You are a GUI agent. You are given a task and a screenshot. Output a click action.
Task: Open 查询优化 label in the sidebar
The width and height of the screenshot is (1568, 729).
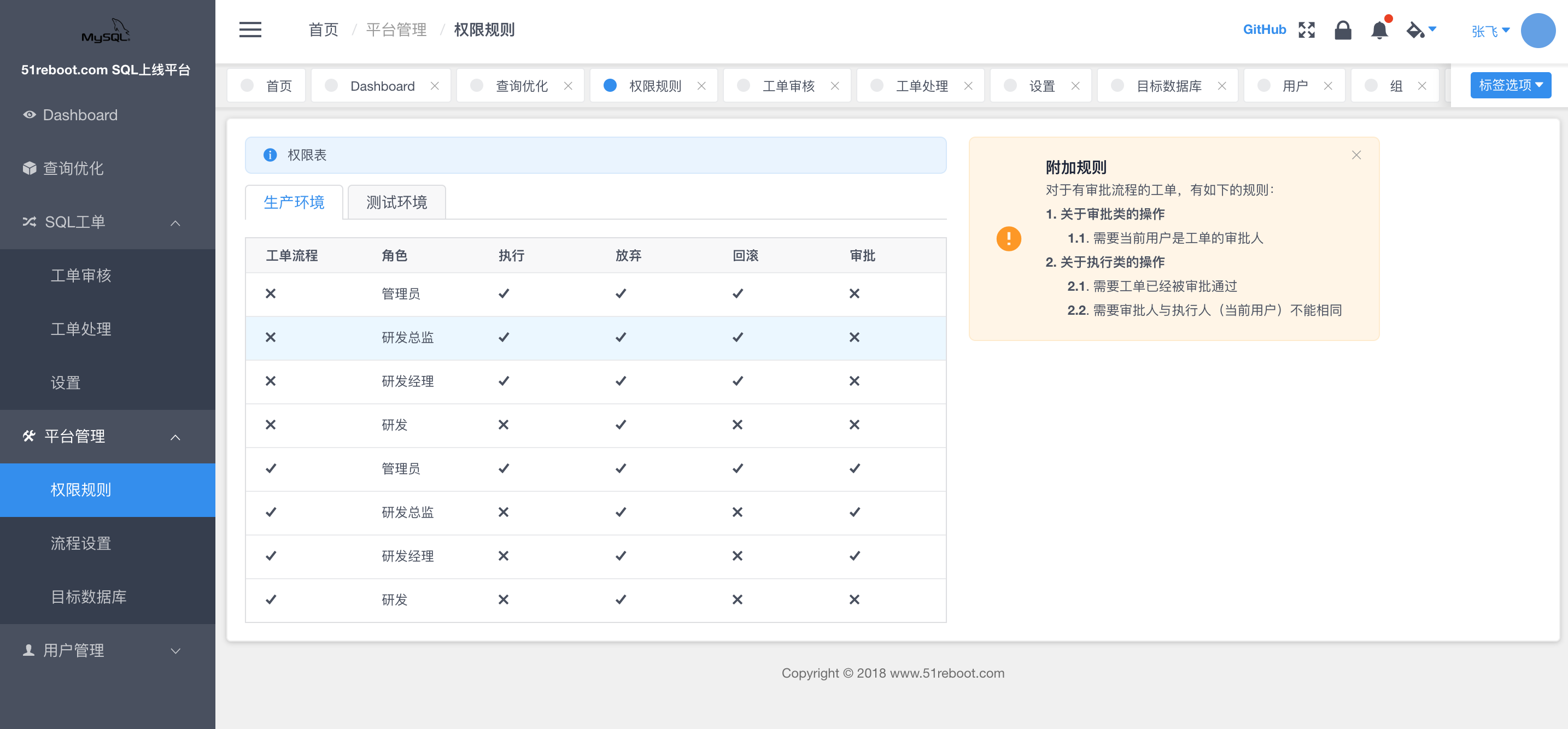click(73, 168)
